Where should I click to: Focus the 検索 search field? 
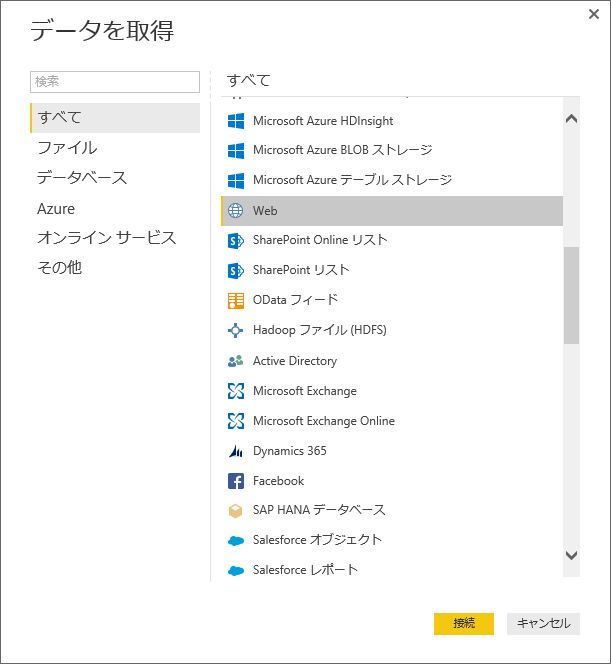coord(115,82)
